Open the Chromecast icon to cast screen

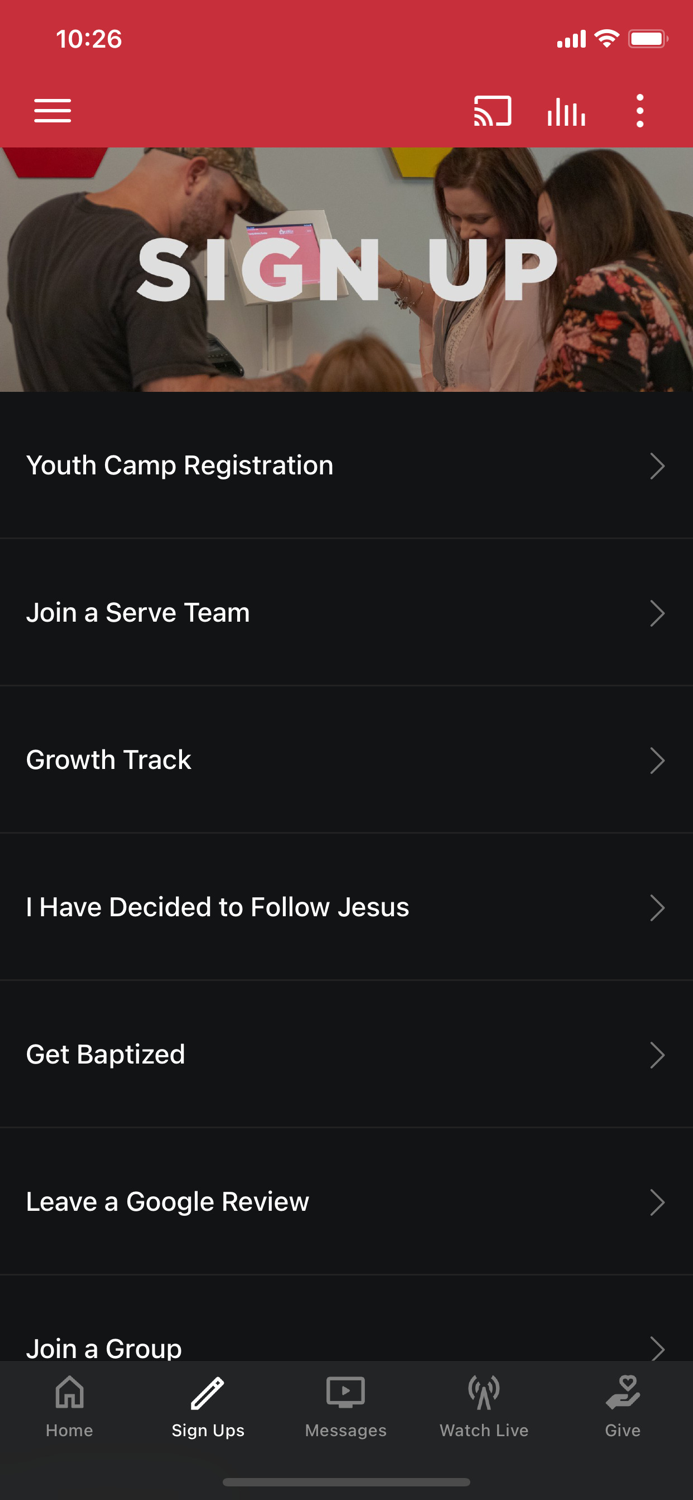tap(491, 111)
